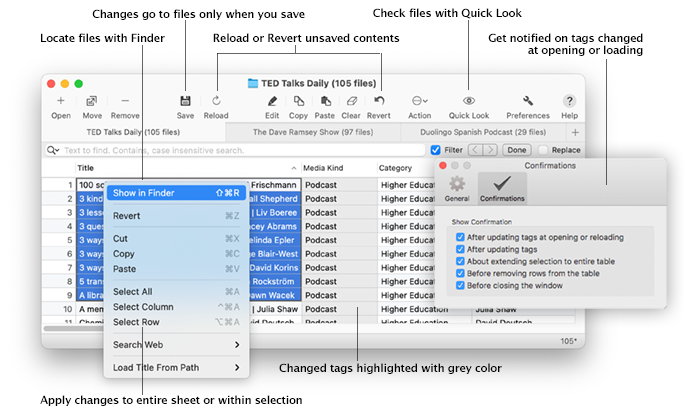Add a new tab with plus button

click(x=575, y=132)
